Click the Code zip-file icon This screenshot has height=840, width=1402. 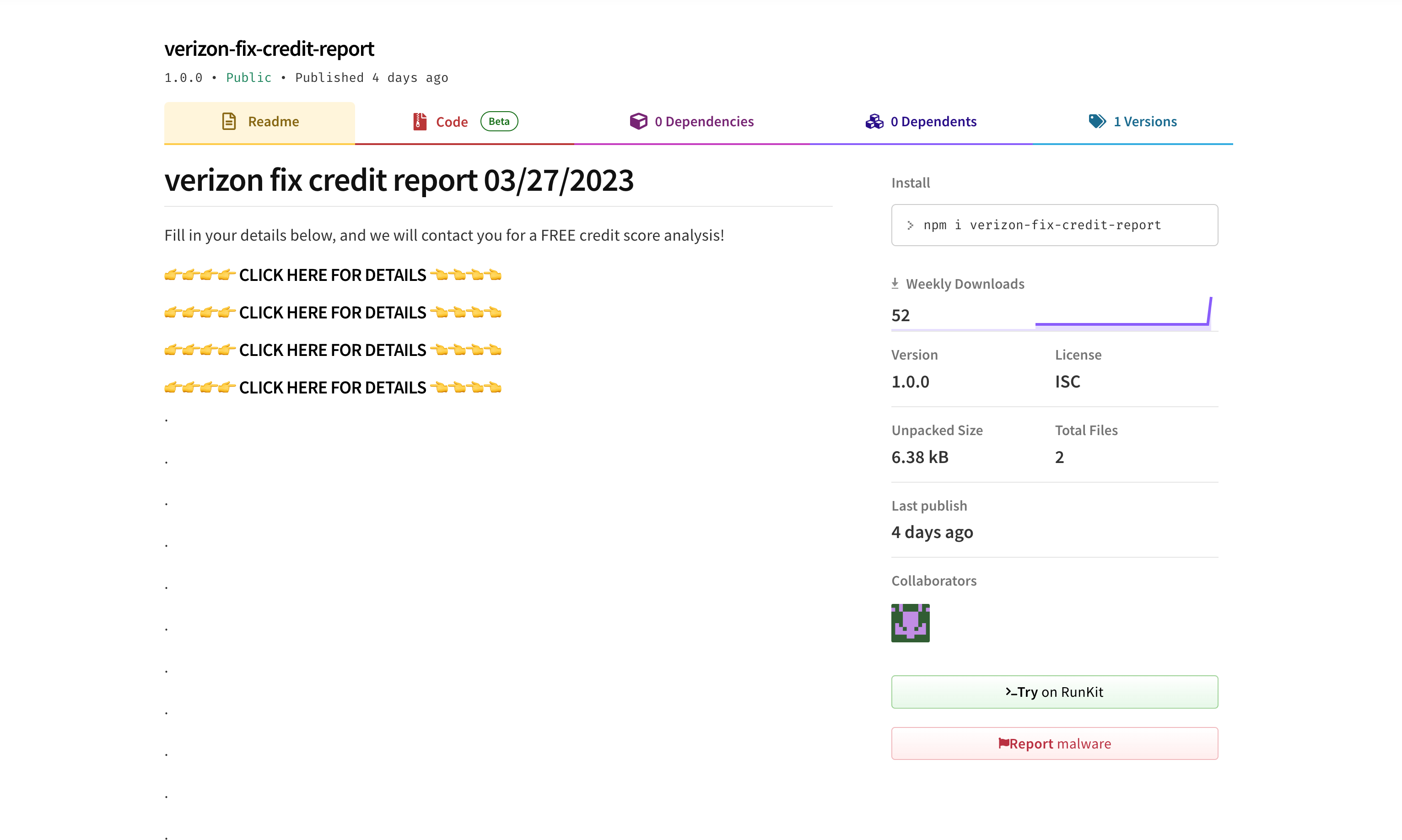(420, 121)
